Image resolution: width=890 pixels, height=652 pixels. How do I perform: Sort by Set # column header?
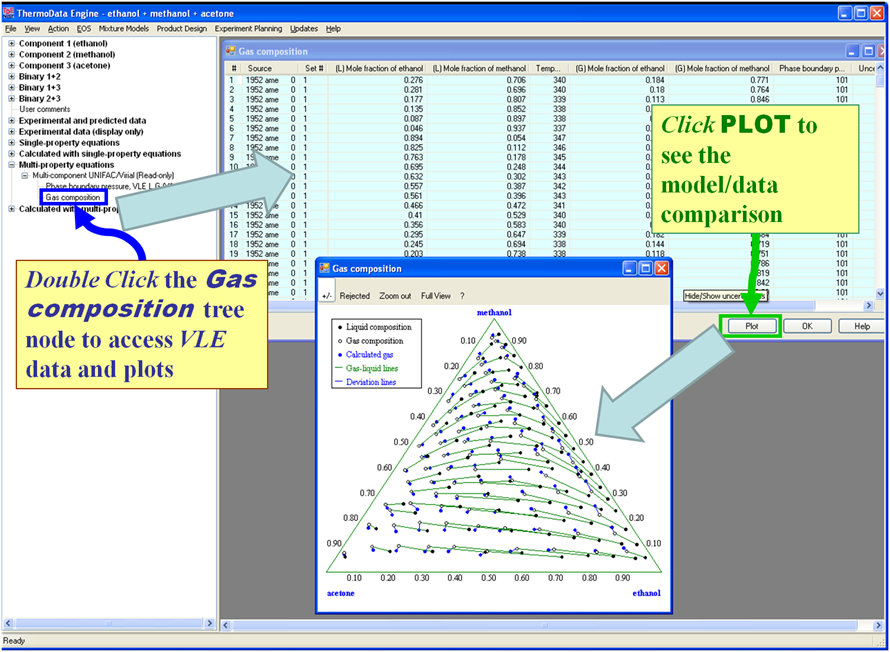(x=314, y=68)
